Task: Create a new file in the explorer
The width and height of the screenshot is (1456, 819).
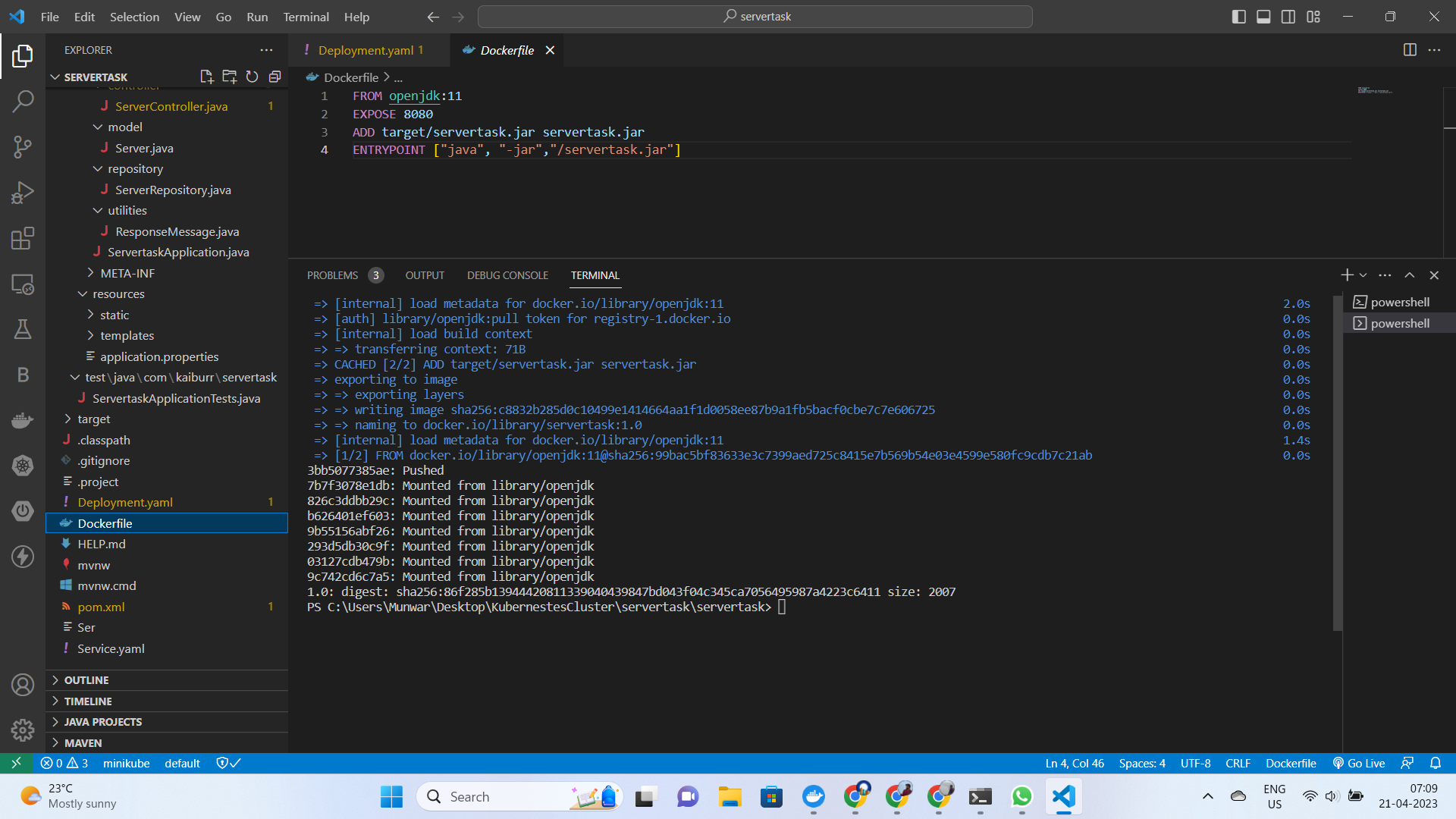Action: 206,76
